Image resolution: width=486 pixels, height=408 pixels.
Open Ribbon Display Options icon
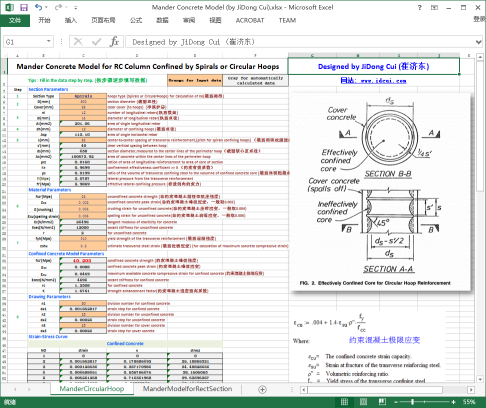coord(434,7)
